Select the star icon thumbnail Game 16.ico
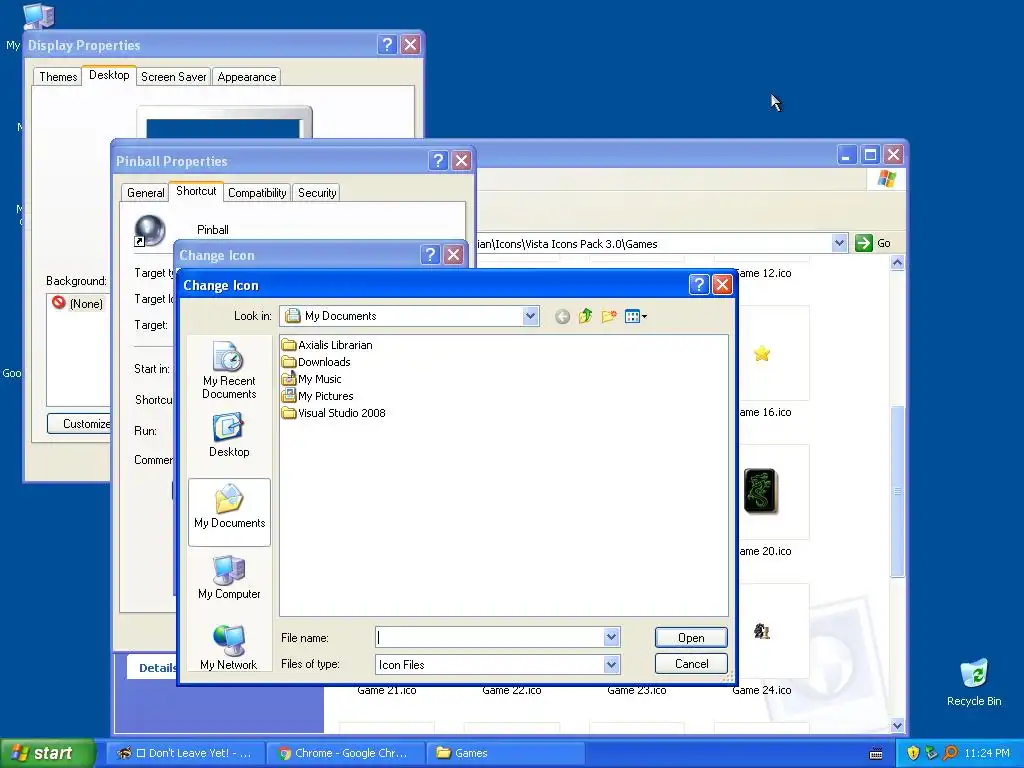This screenshot has height=768, width=1024. [761, 354]
